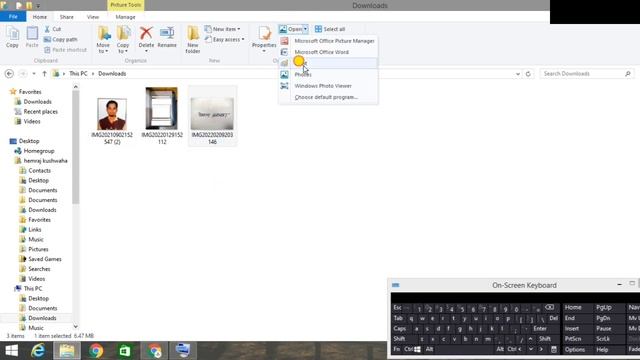This screenshot has height=360, width=640.
Task: Open the Manage picture tools tab
Action: [125, 17]
